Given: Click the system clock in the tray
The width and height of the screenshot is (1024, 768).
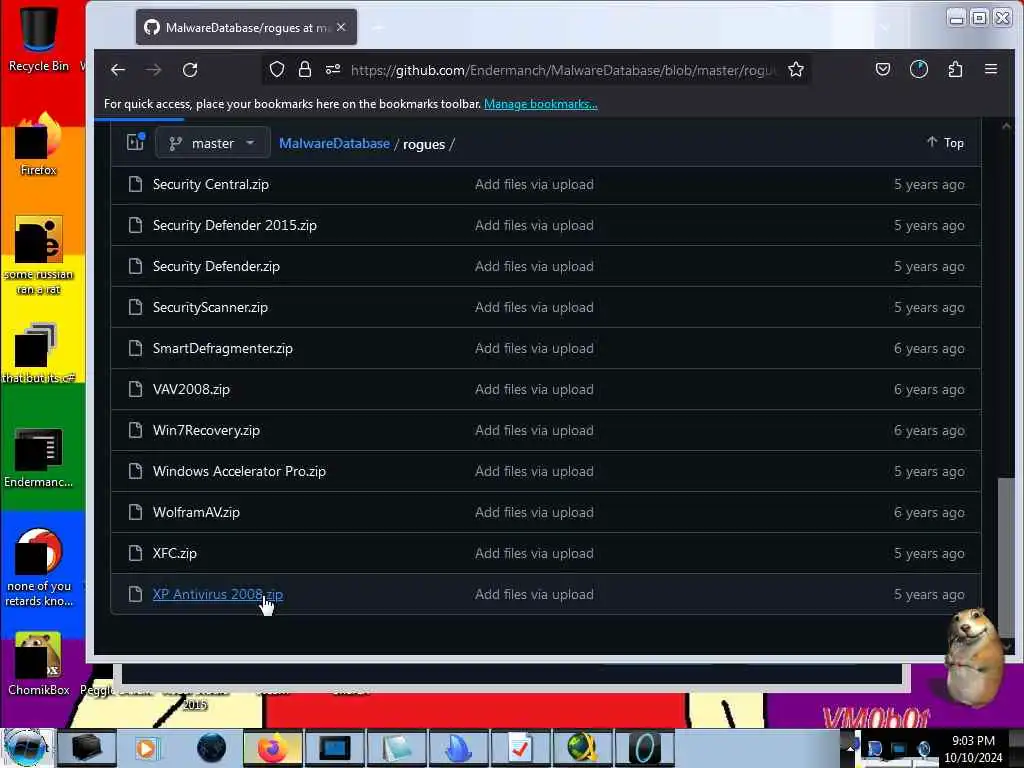Looking at the screenshot, I should click(973, 749).
